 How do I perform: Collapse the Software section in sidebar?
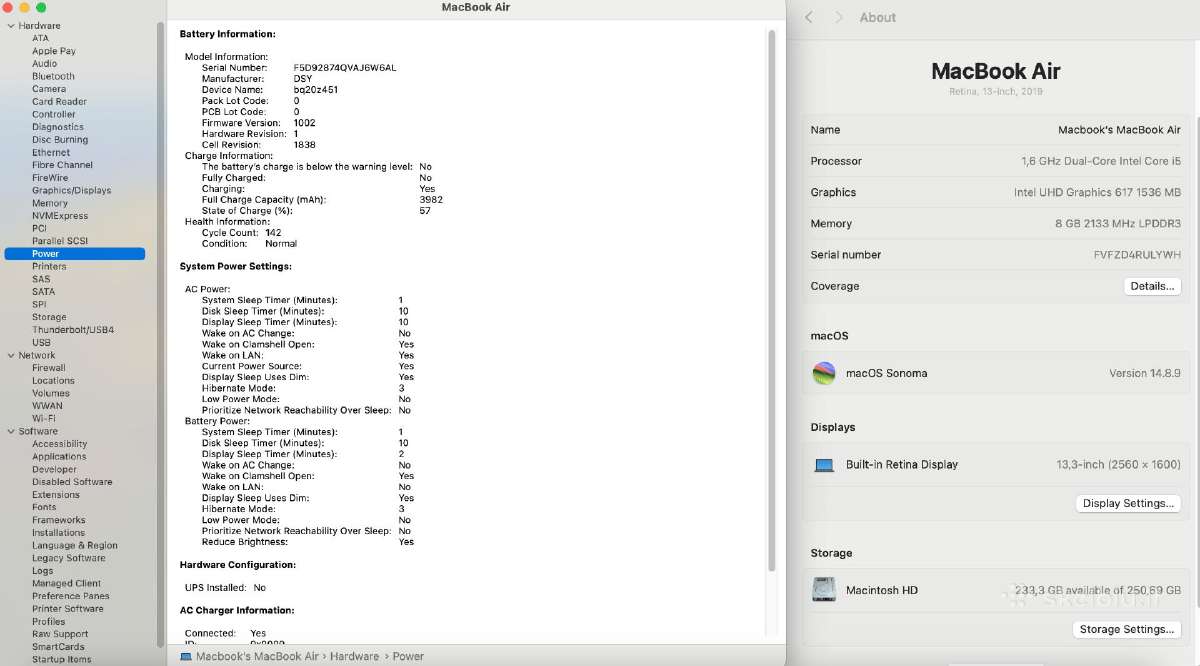[x=10, y=431]
